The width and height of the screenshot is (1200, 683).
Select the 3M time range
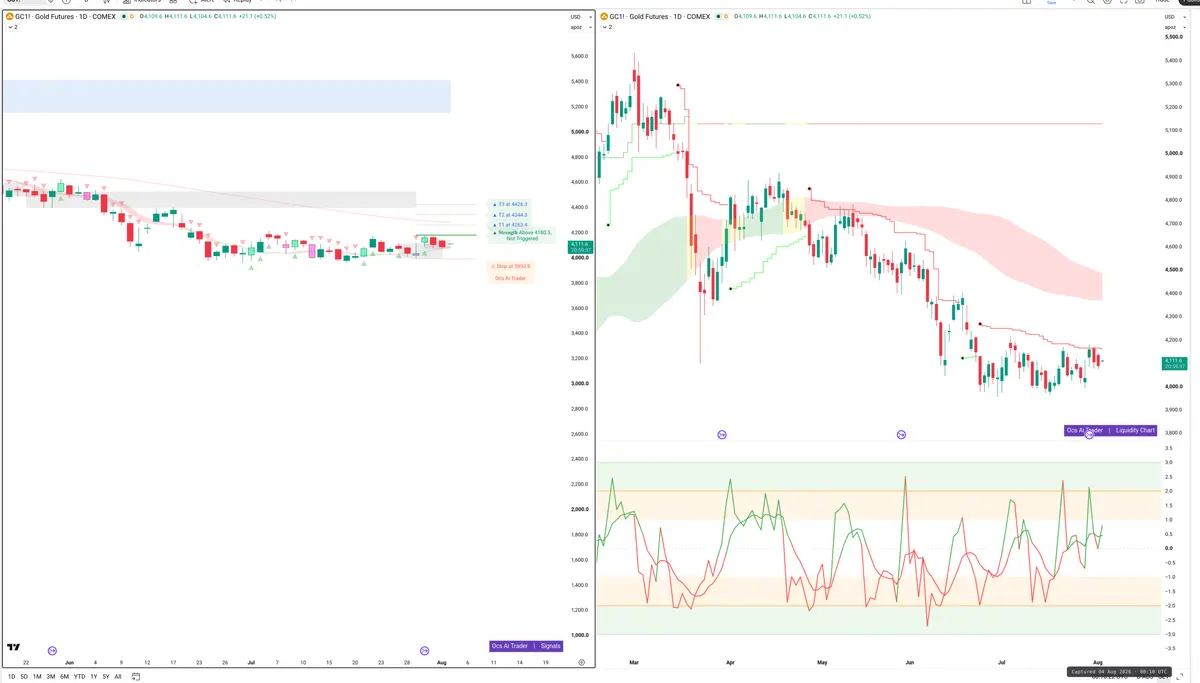[51, 677]
